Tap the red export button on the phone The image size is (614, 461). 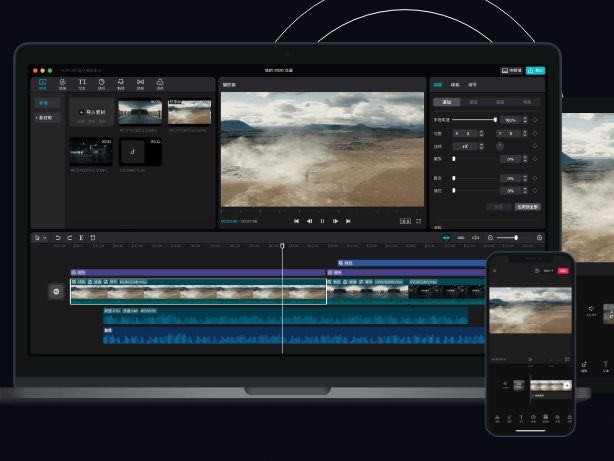[x=563, y=271]
